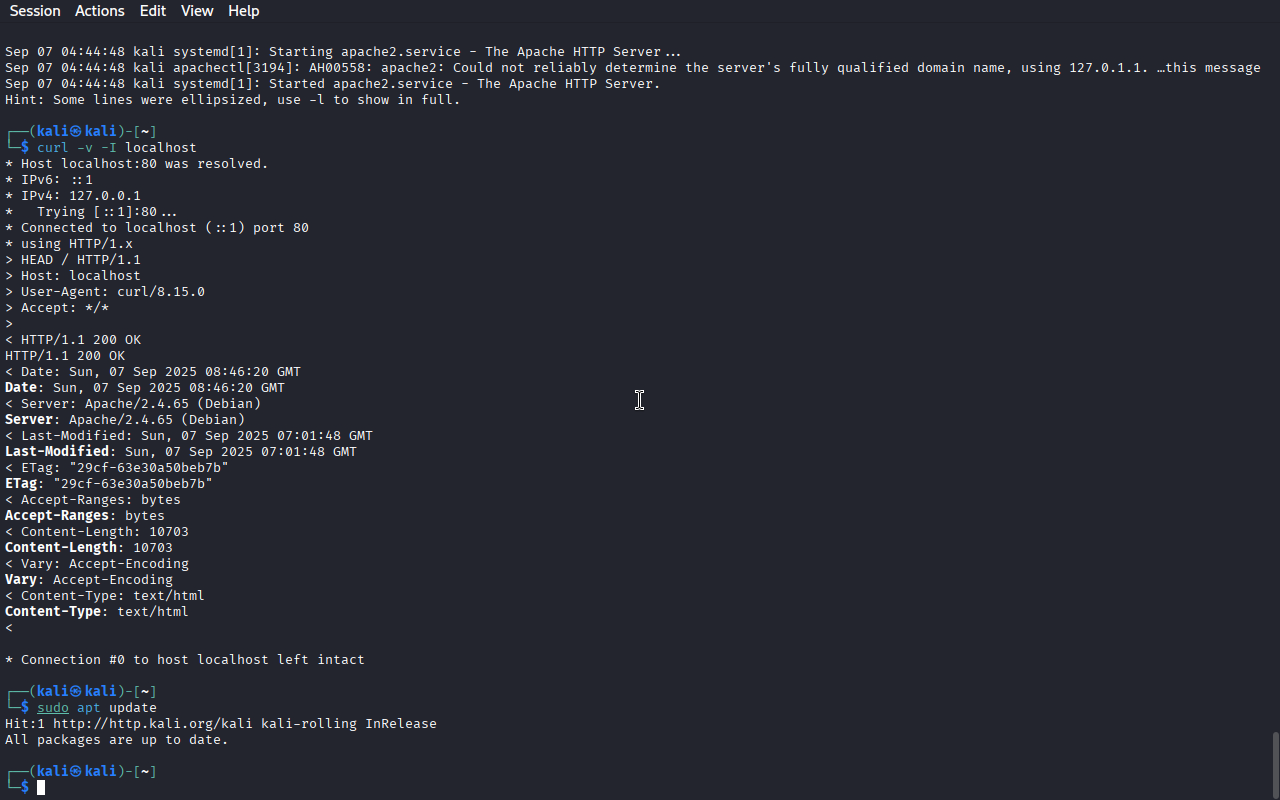Open the Session menu
This screenshot has height=800, width=1280.
(35, 11)
